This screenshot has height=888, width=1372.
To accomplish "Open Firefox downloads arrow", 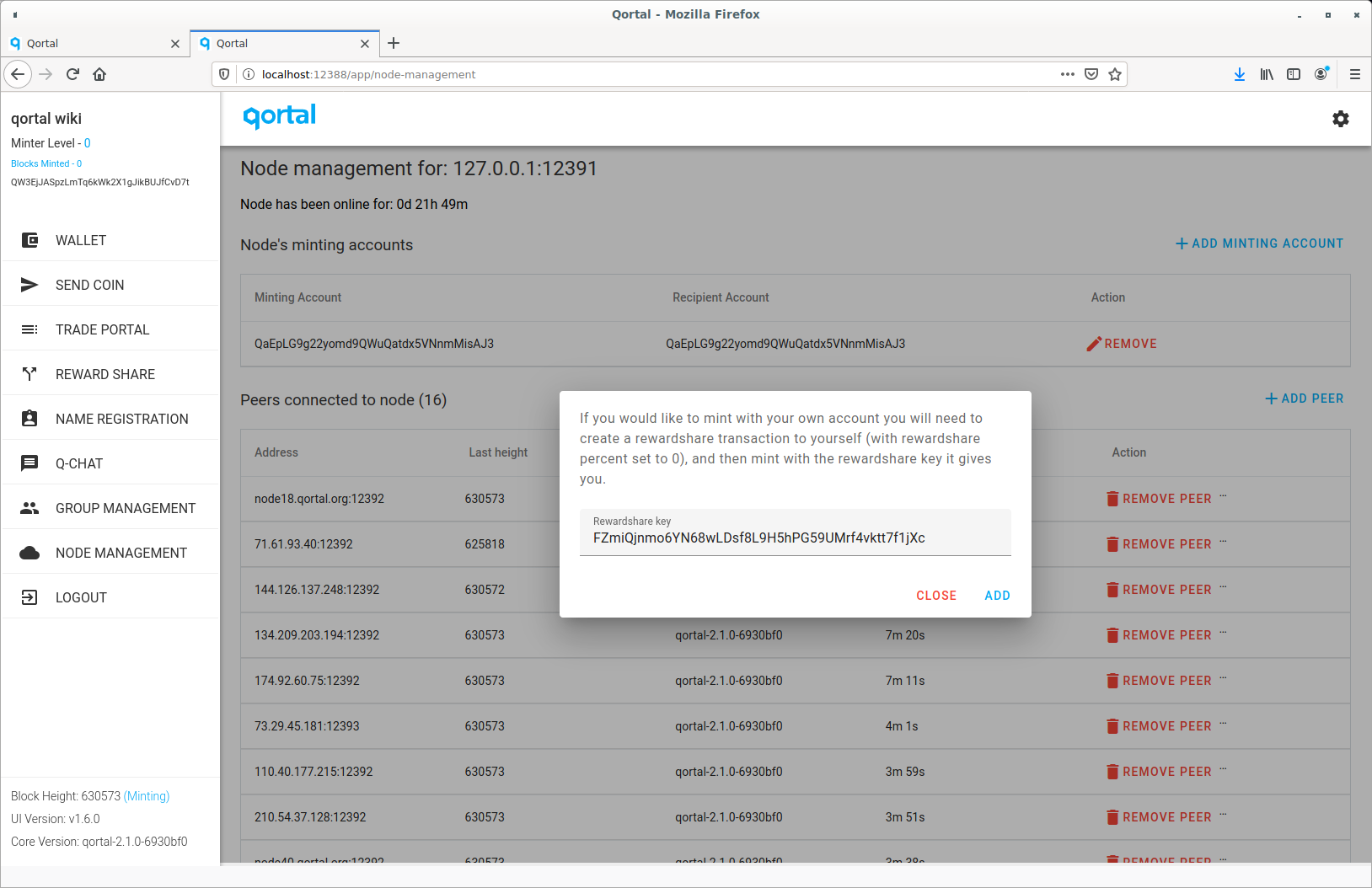I will 1240,74.
